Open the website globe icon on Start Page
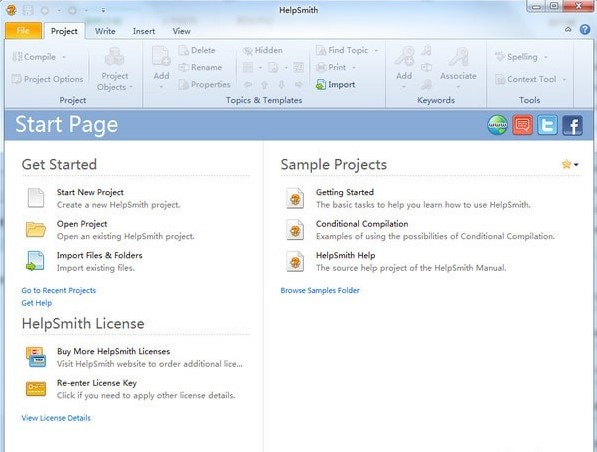Viewport: 597px width, 452px height. click(x=497, y=125)
